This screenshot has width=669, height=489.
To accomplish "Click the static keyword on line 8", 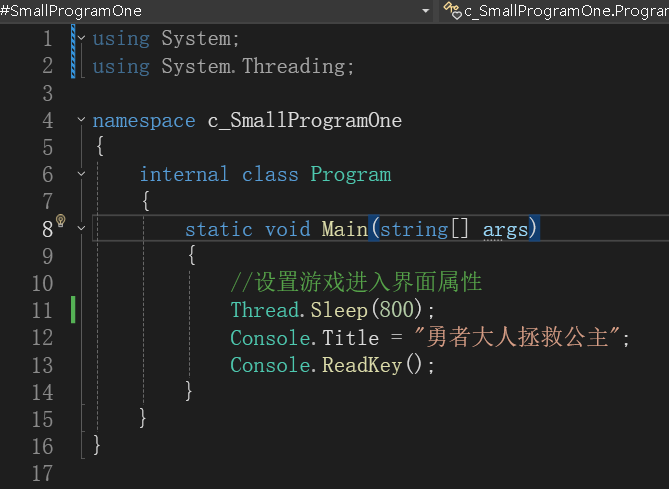I will click(x=219, y=230).
